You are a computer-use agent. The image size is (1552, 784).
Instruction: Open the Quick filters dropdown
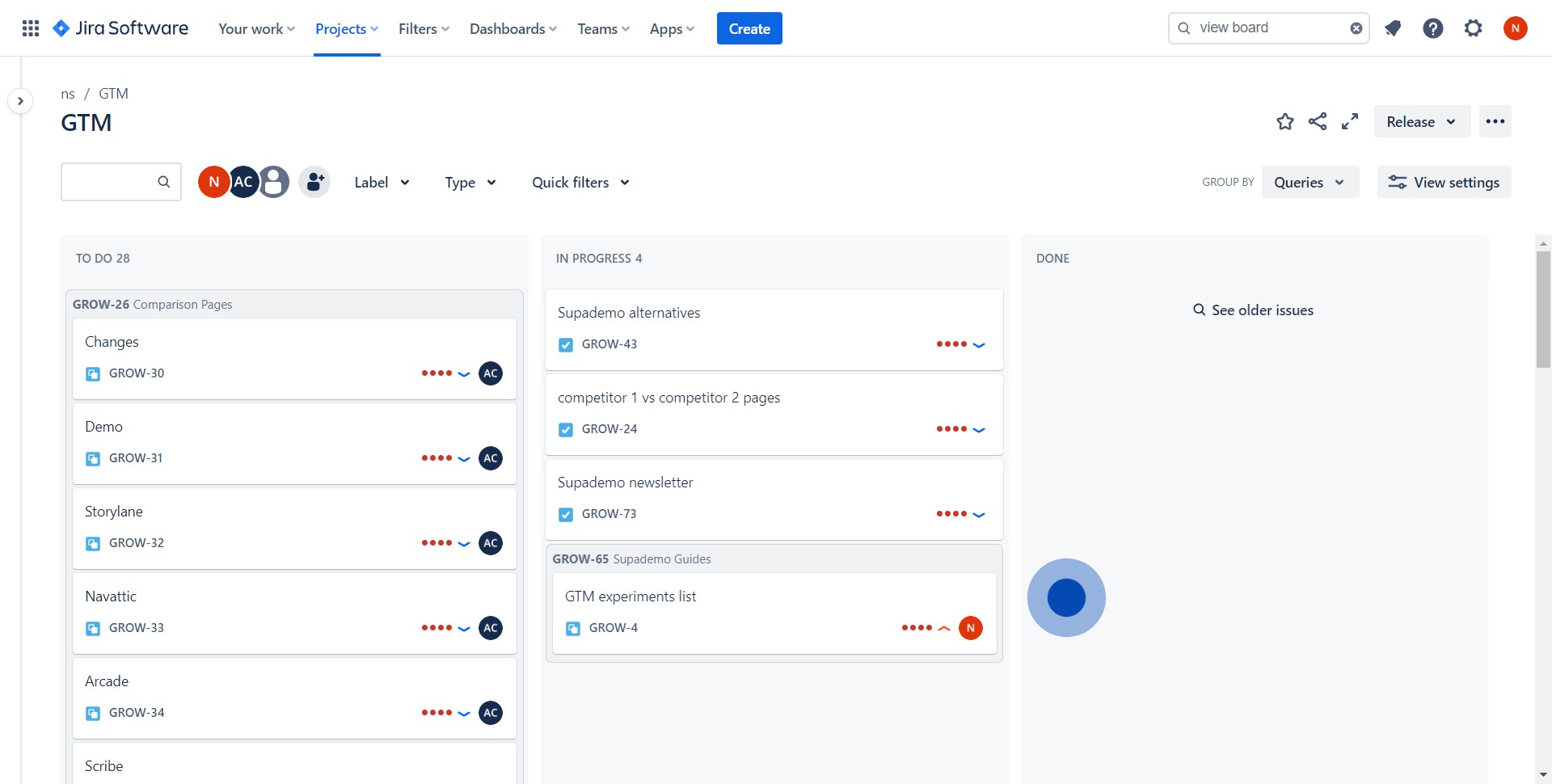pyautogui.click(x=580, y=183)
